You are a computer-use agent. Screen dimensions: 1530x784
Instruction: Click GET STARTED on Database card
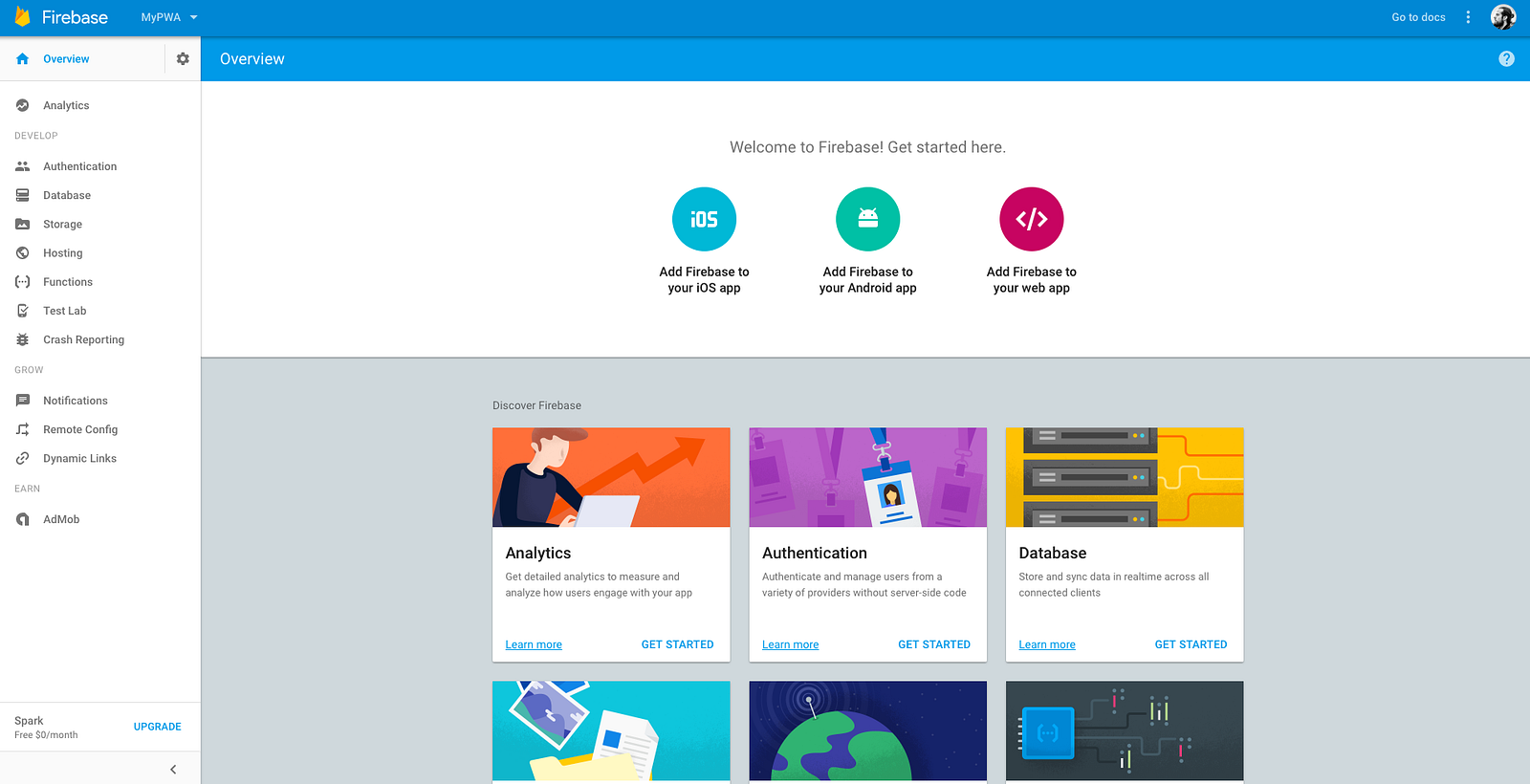click(1191, 644)
